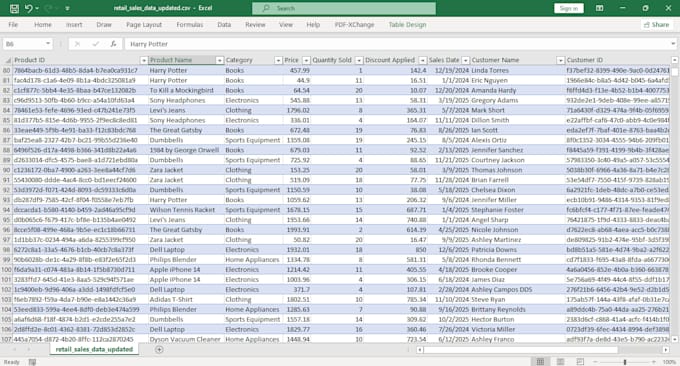Add a new sheet with plus icon
The width and height of the screenshot is (680, 366).
pyautogui.click(x=159, y=350)
